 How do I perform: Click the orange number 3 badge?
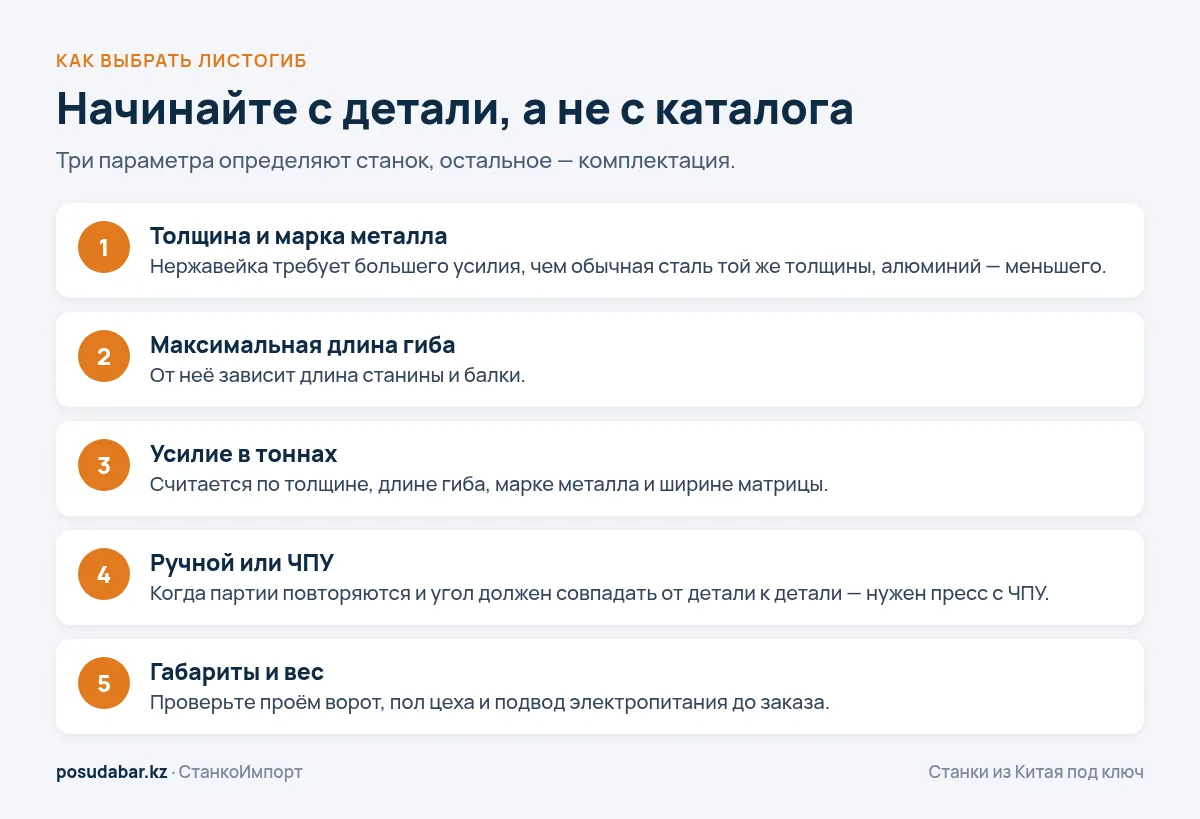104,466
